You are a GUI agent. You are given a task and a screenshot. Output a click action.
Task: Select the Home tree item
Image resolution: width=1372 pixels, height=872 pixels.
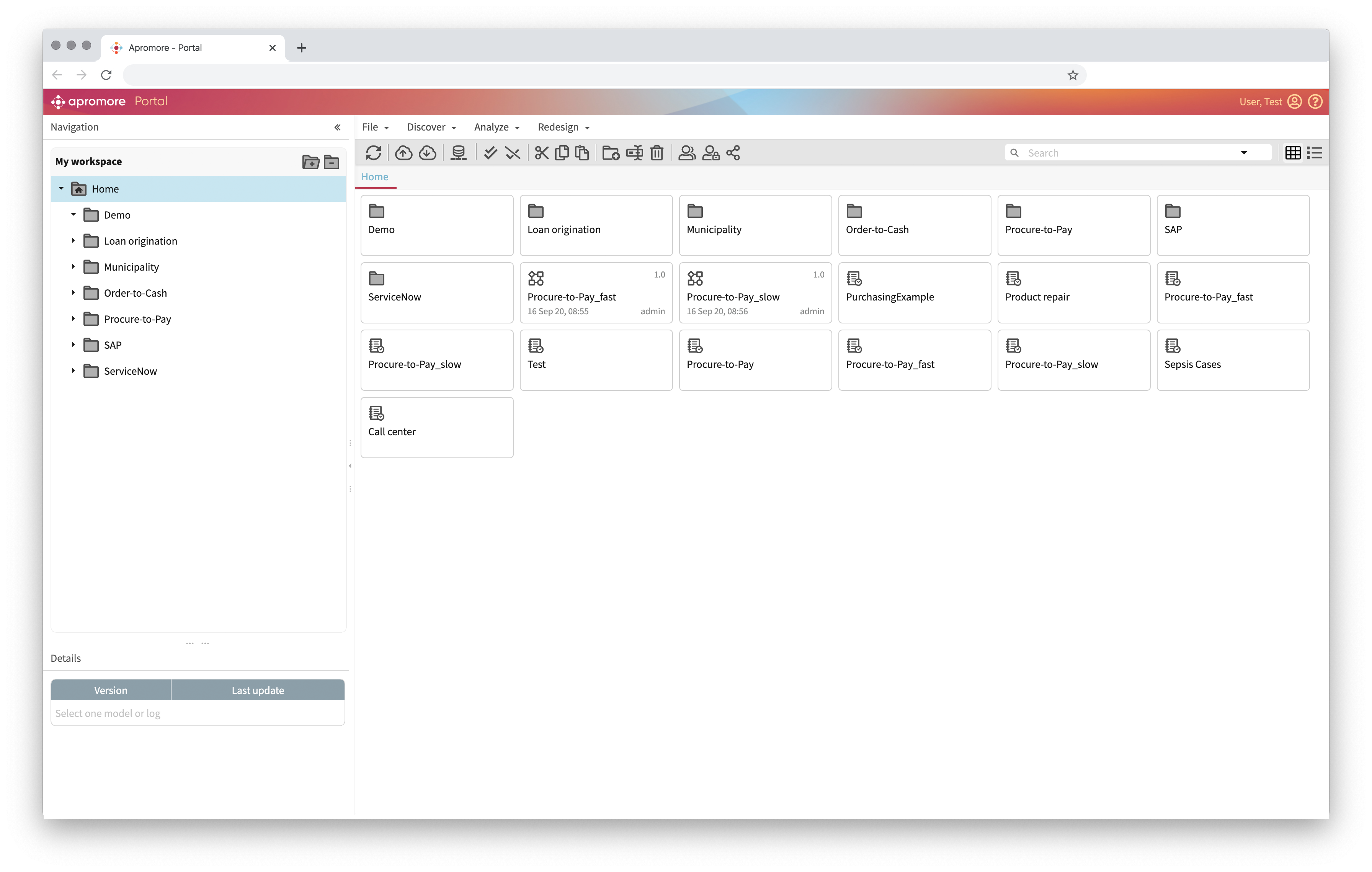coord(199,189)
